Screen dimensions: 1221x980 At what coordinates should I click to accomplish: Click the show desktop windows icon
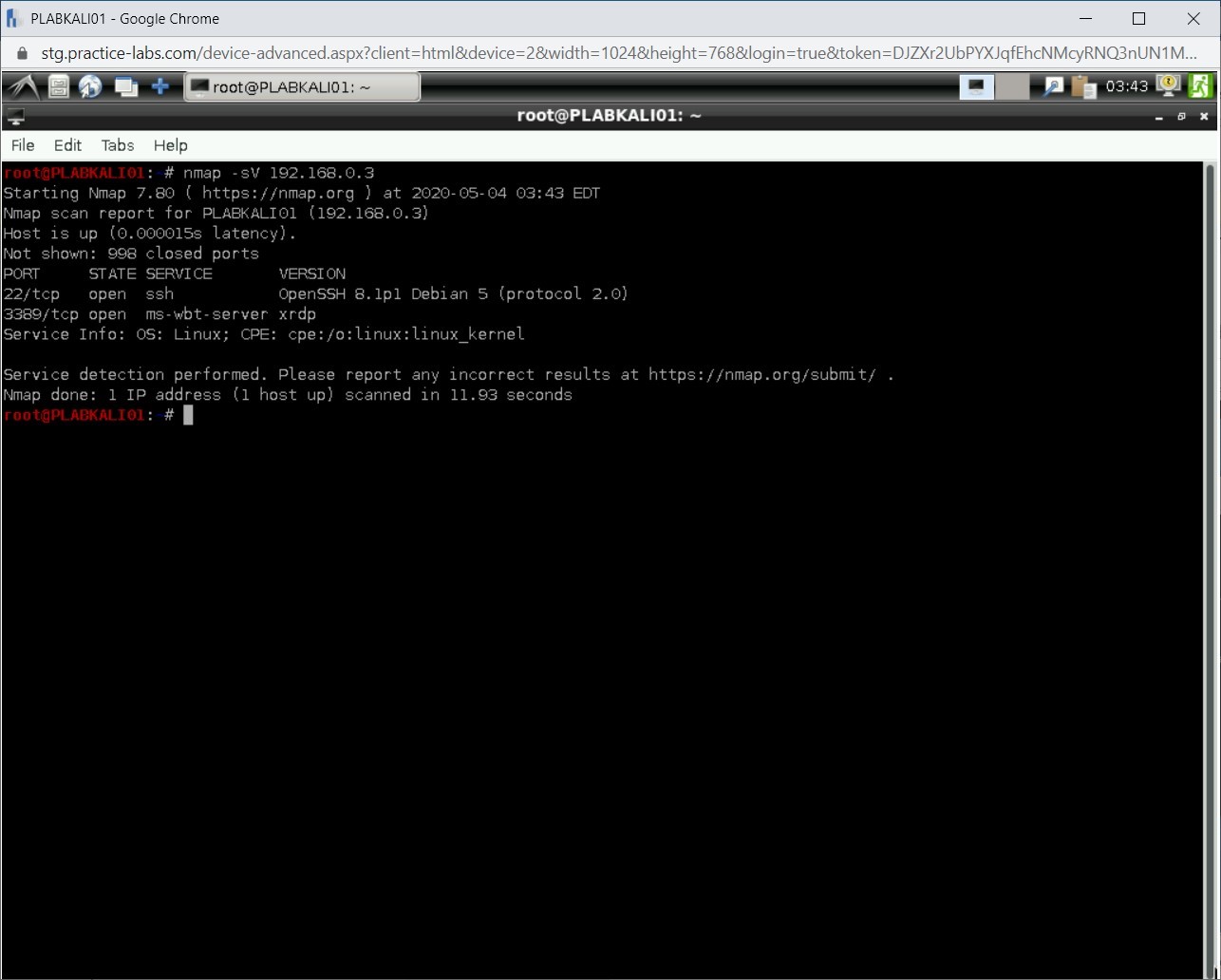125,87
